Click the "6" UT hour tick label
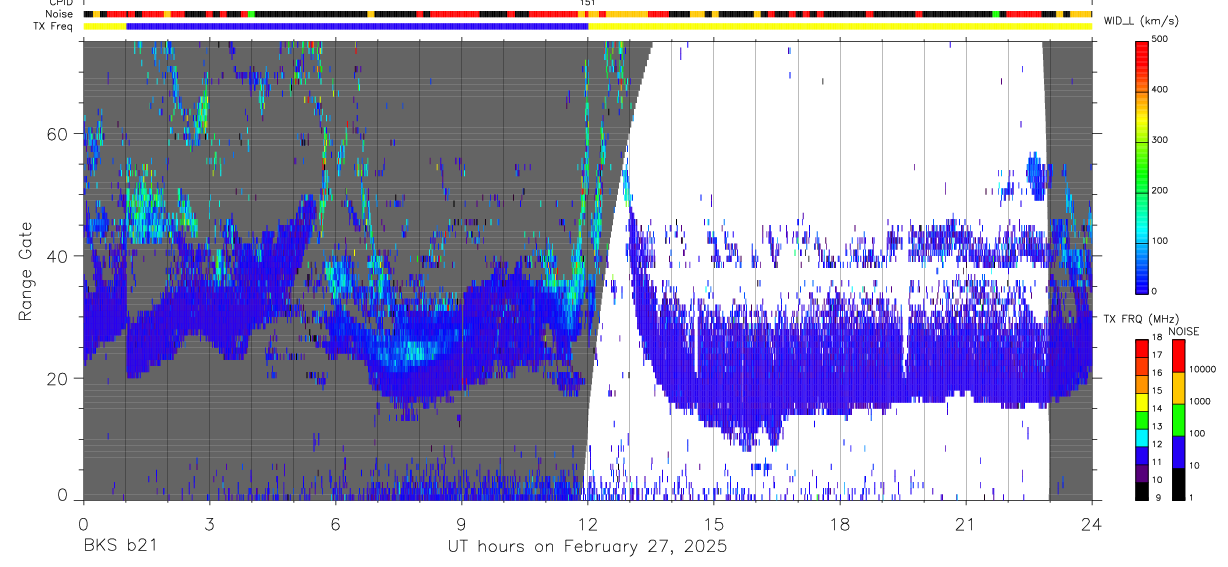 pos(335,524)
